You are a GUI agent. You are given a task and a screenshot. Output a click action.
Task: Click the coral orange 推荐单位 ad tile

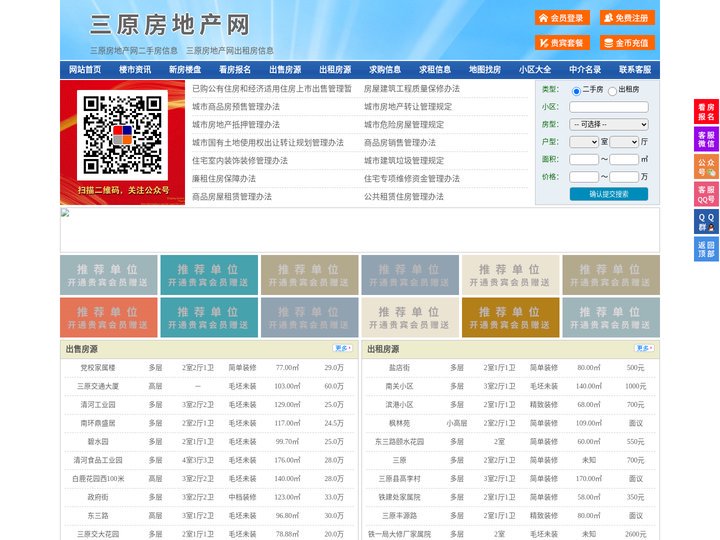109,317
